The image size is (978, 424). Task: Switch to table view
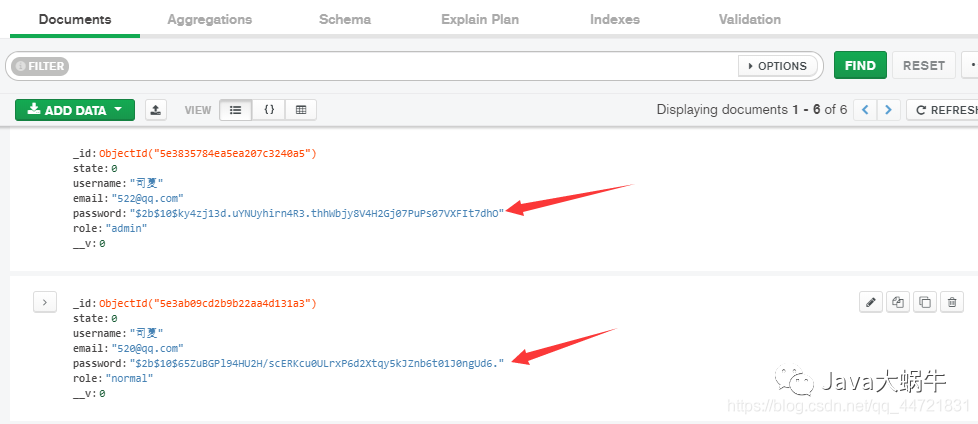pyautogui.click(x=301, y=110)
